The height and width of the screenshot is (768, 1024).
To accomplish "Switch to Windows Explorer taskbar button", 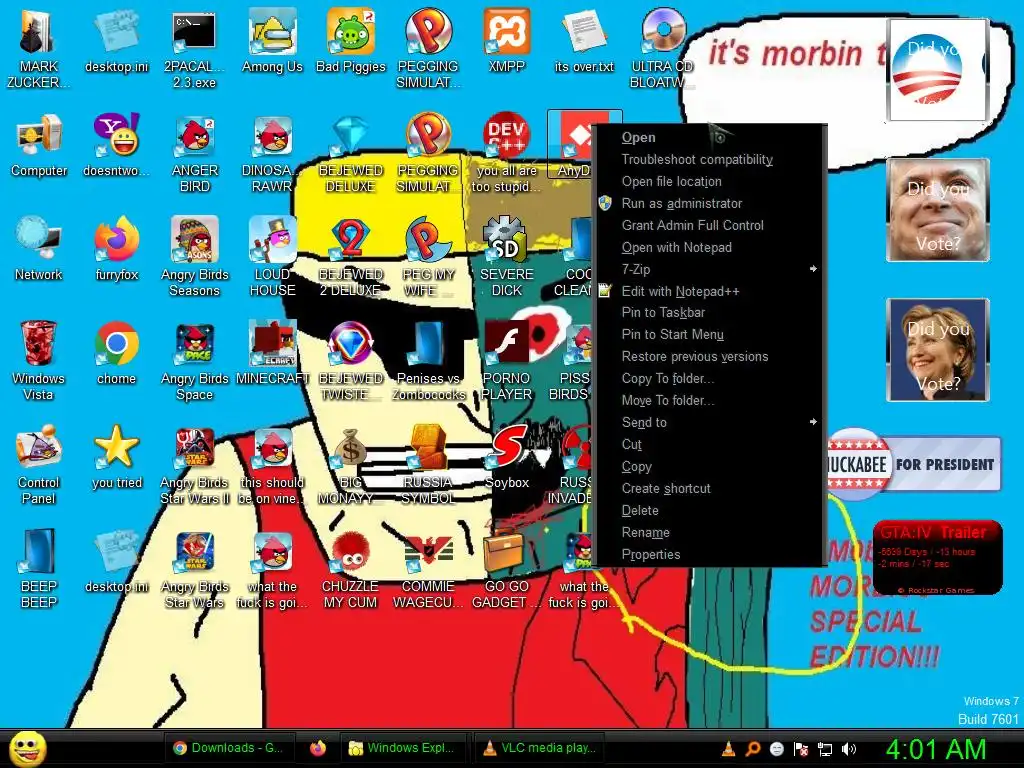I will [403, 748].
